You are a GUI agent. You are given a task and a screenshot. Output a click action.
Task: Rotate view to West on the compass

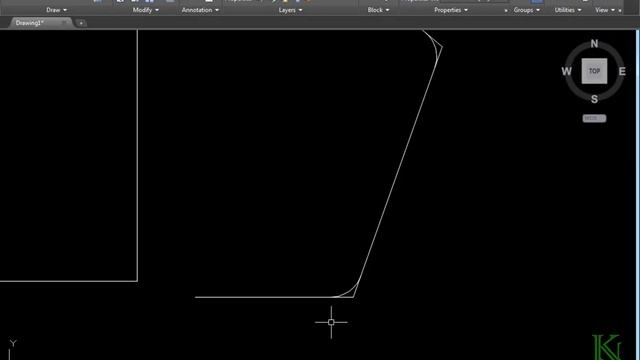point(567,71)
